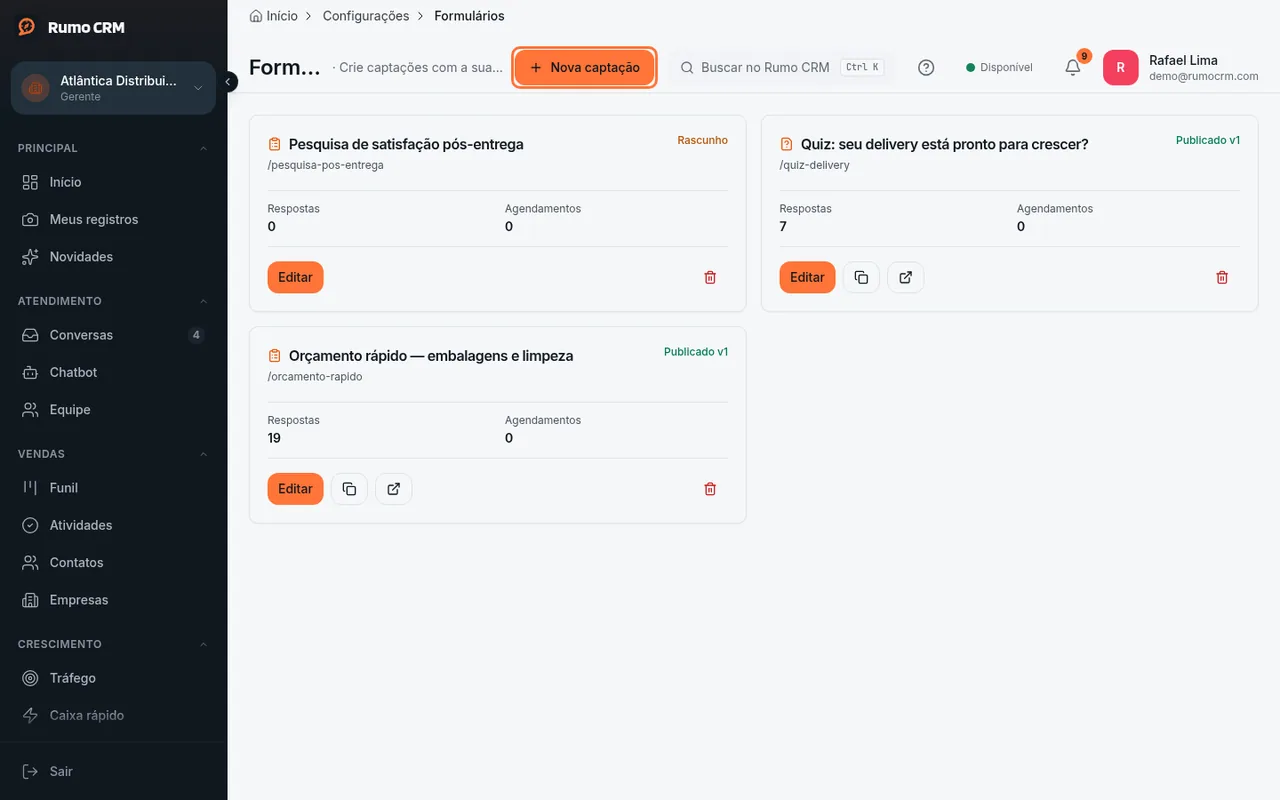Open Chatbot in the sidebar
This screenshot has width=1280, height=800.
pyautogui.click(x=113, y=372)
